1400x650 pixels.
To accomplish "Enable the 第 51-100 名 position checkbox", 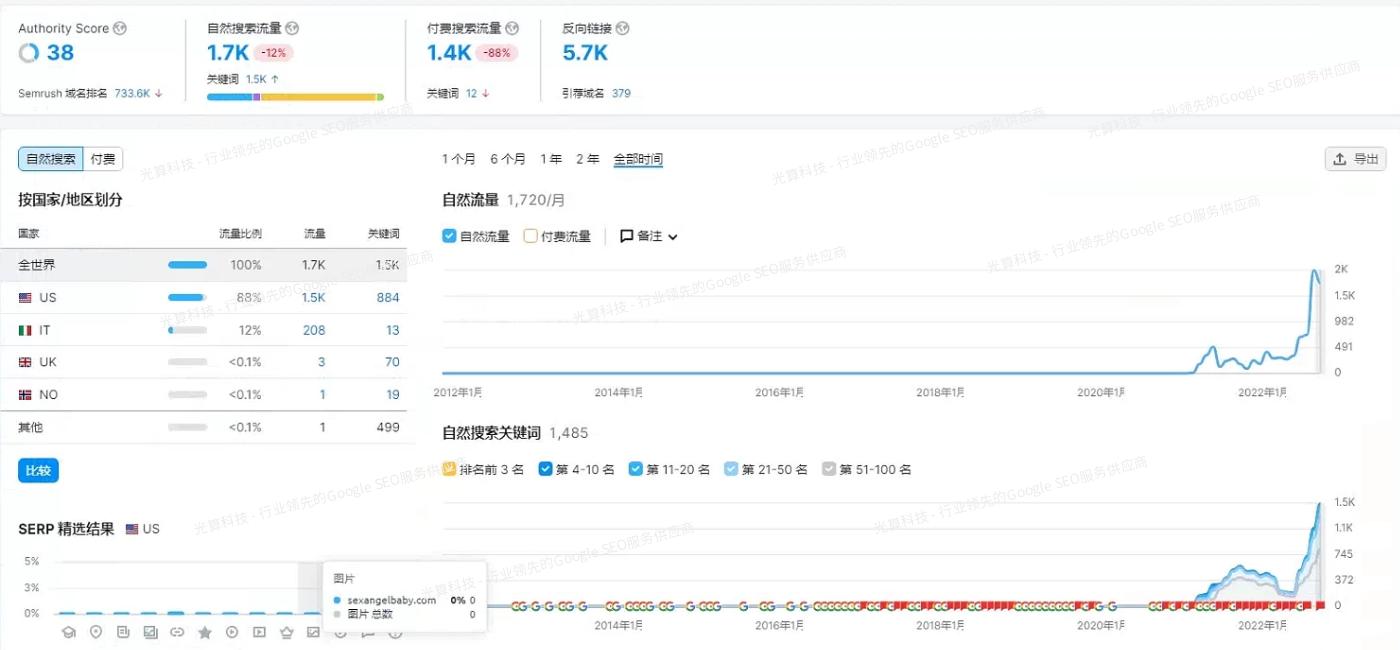I will click(x=830, y=468).
